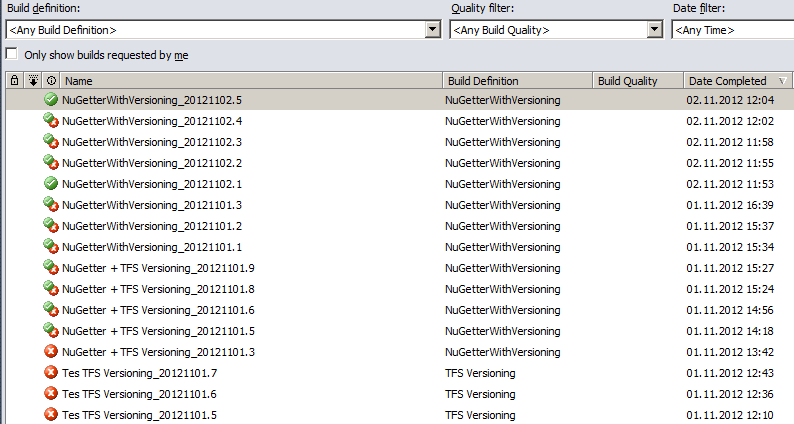Click failed icon of NuGetter + TFS Versioning_20121101.3
Screen dimensions: 794x424
51,352
